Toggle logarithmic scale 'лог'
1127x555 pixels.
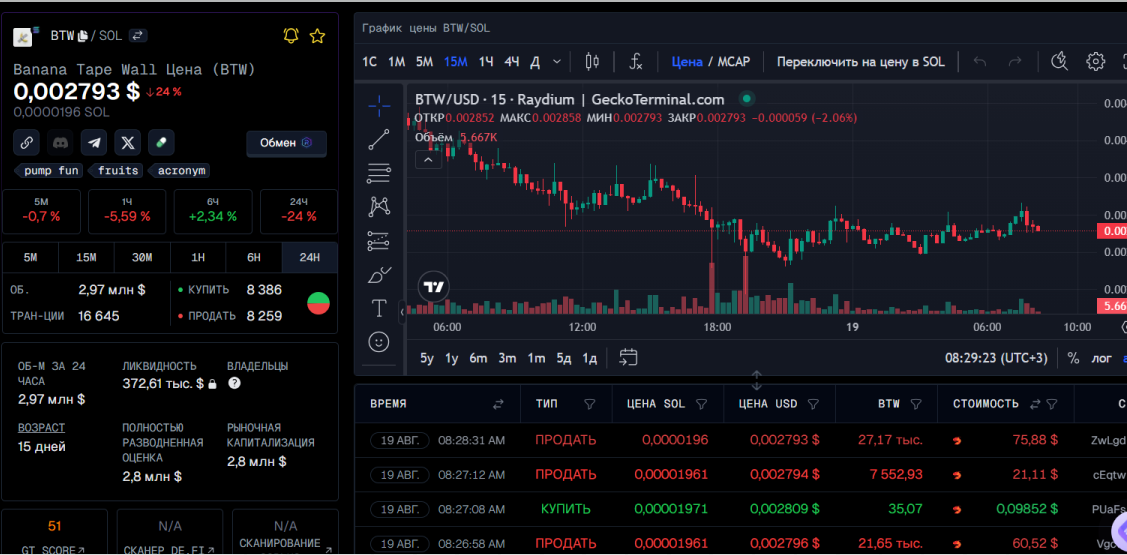(1102, 358)
